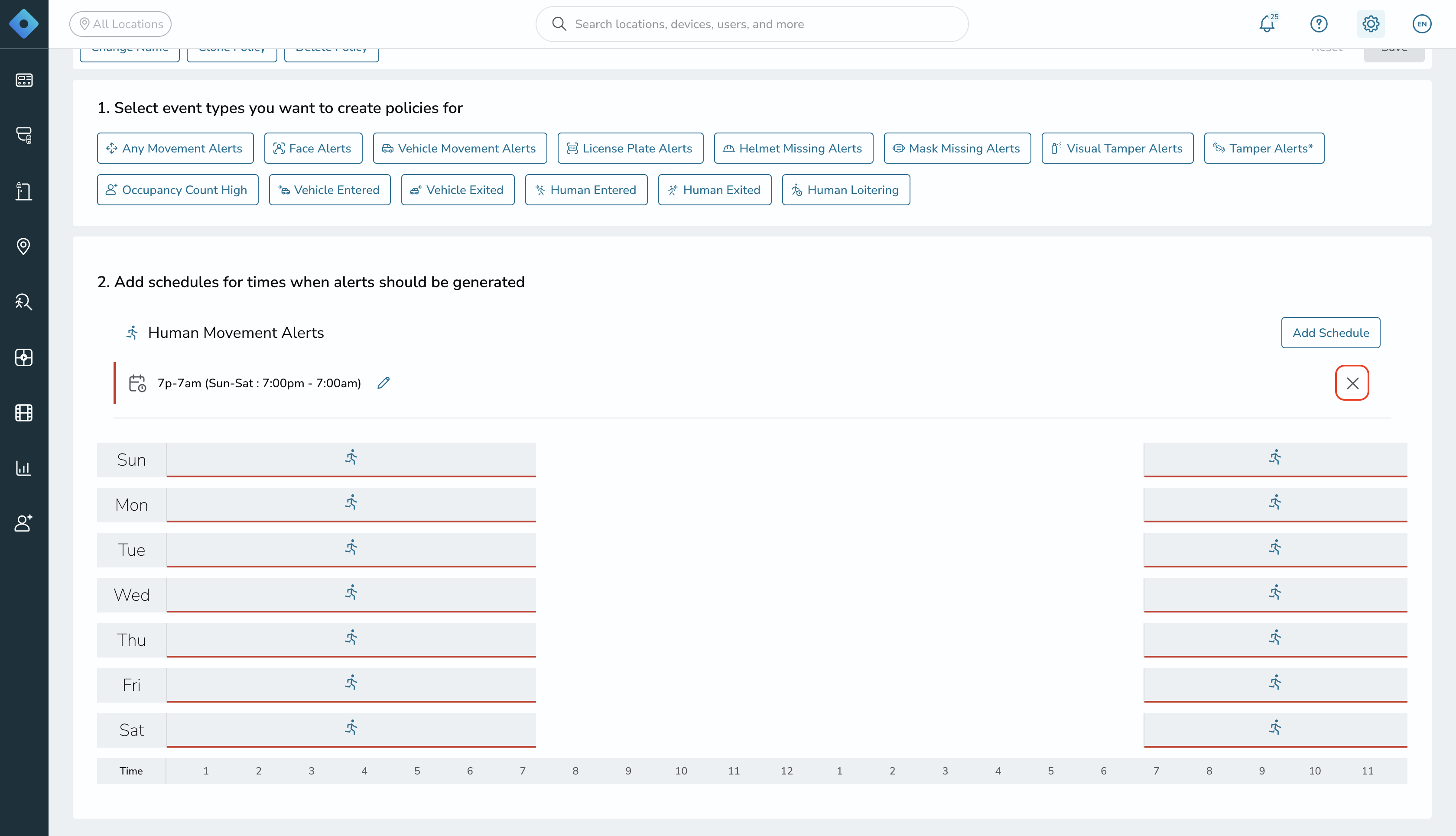1456x836 pixels.
Task: Click the Wednesday morning schedule block
Action: [351, 595]
